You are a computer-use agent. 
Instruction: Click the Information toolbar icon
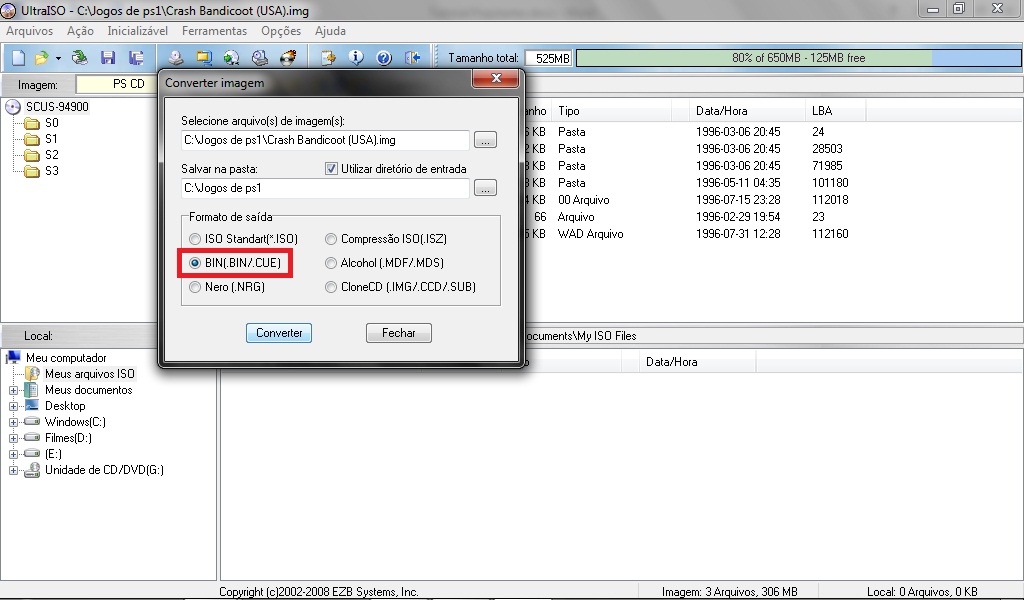355,58
